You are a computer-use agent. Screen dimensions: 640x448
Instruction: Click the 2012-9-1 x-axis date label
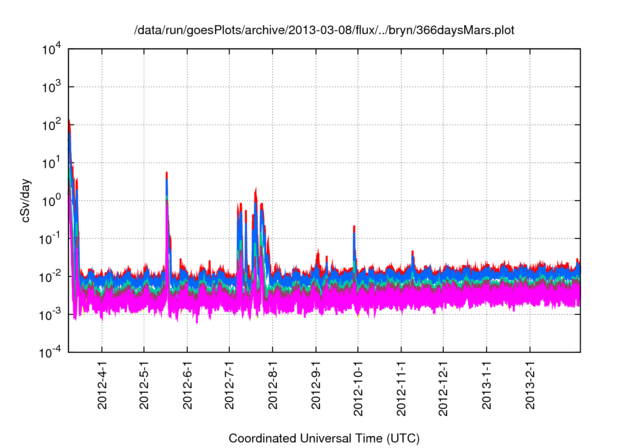point(316,386)
